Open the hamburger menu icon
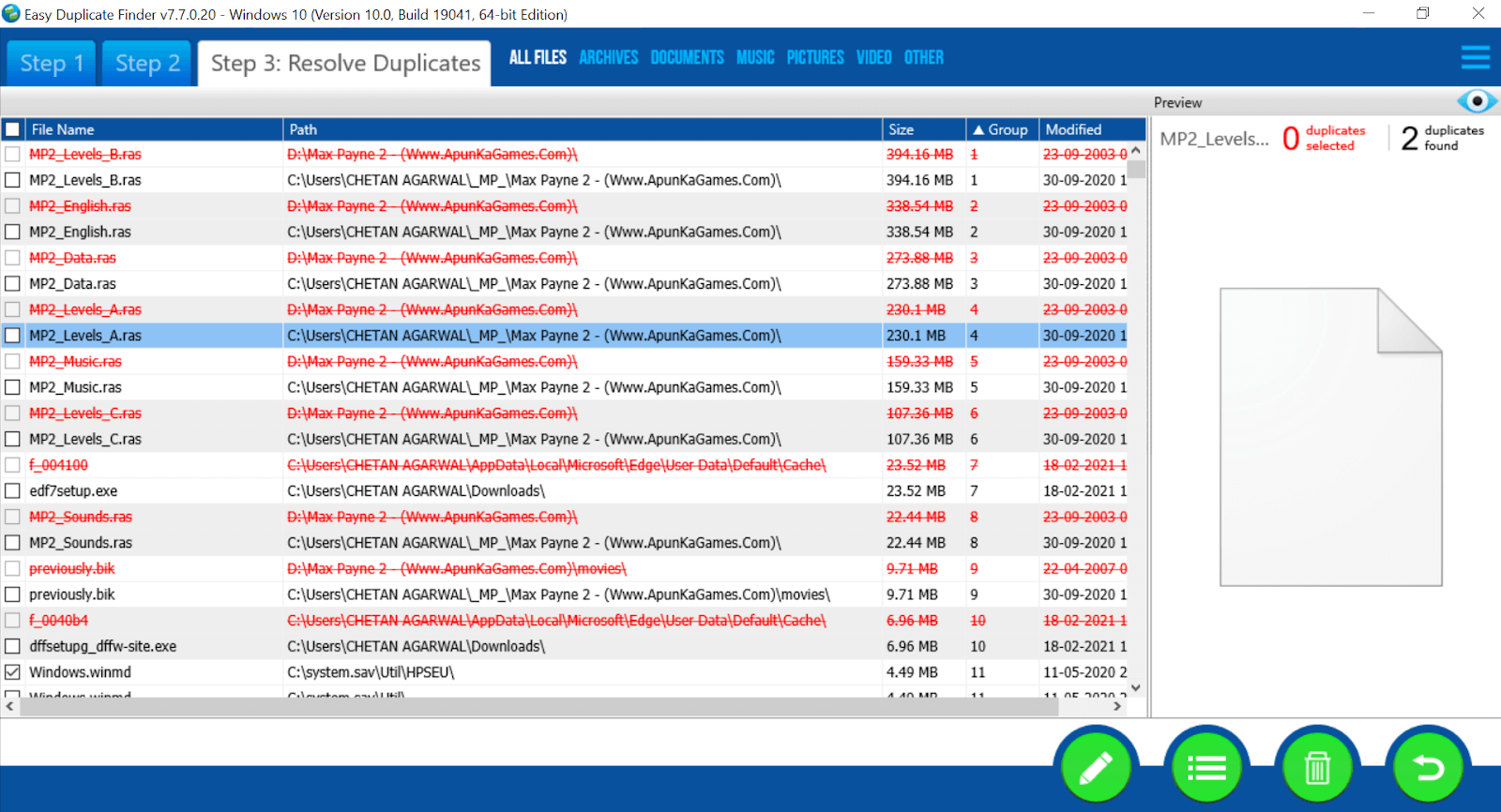 pyautogui.click(x=1476, y=57)
